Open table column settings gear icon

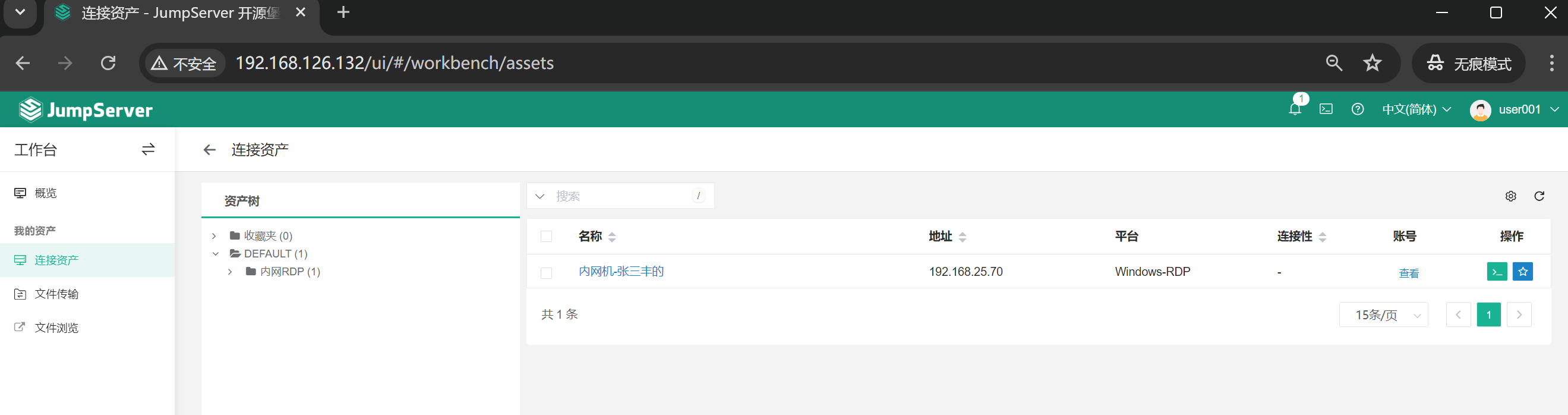[1511, 196]
